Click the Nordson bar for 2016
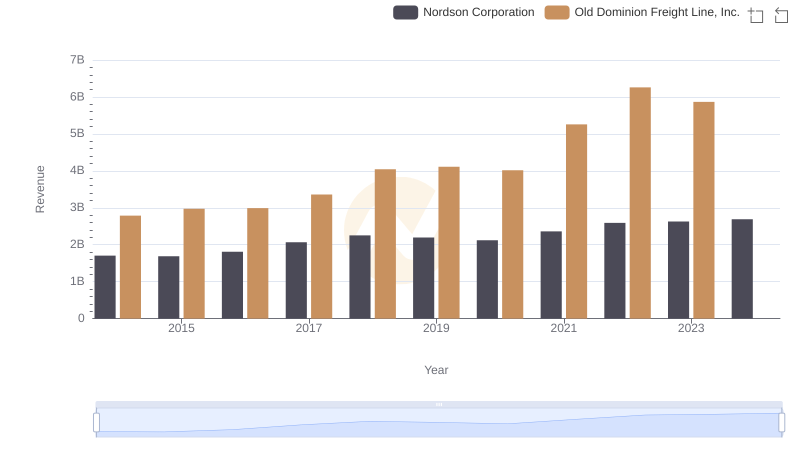This screenshot has height=461, width=800. click(232, 285)
